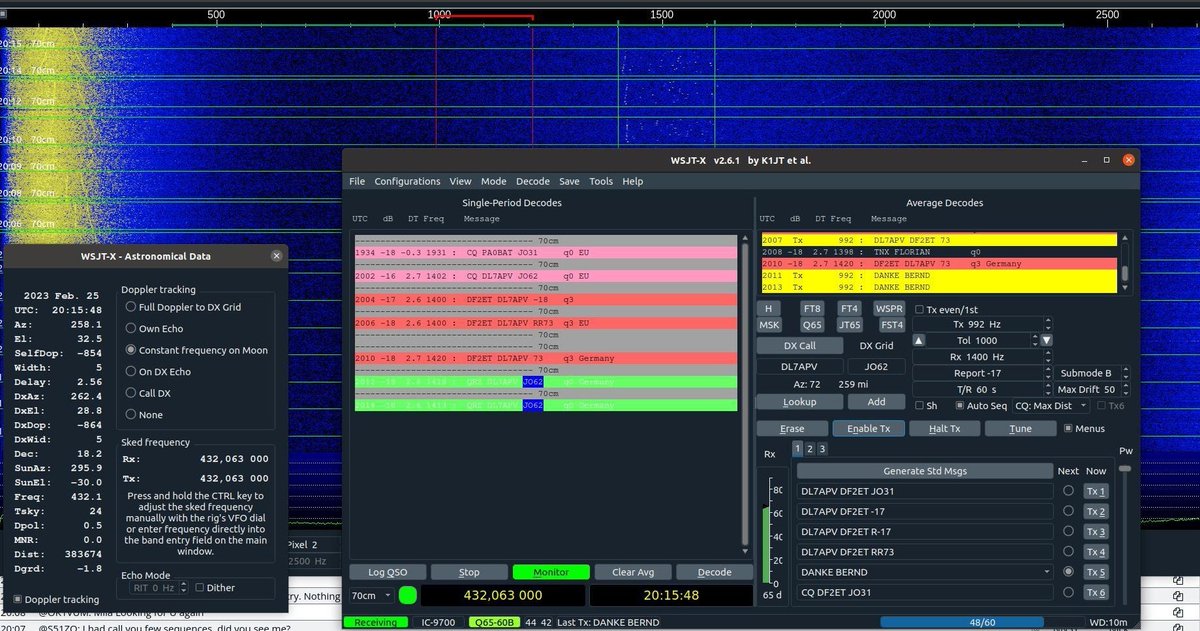The width and height of the screenshot is (1200, 631).
Task: Open the Mode menu
Action: click(x=493, y=181)
